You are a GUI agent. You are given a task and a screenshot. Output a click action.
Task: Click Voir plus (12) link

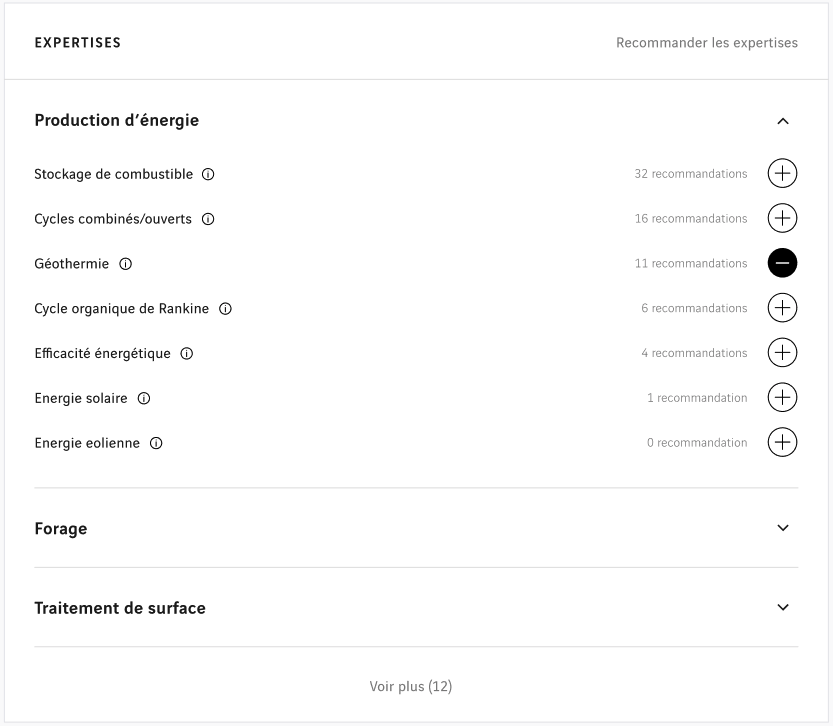pyautogui.click(x=411, y=686)
